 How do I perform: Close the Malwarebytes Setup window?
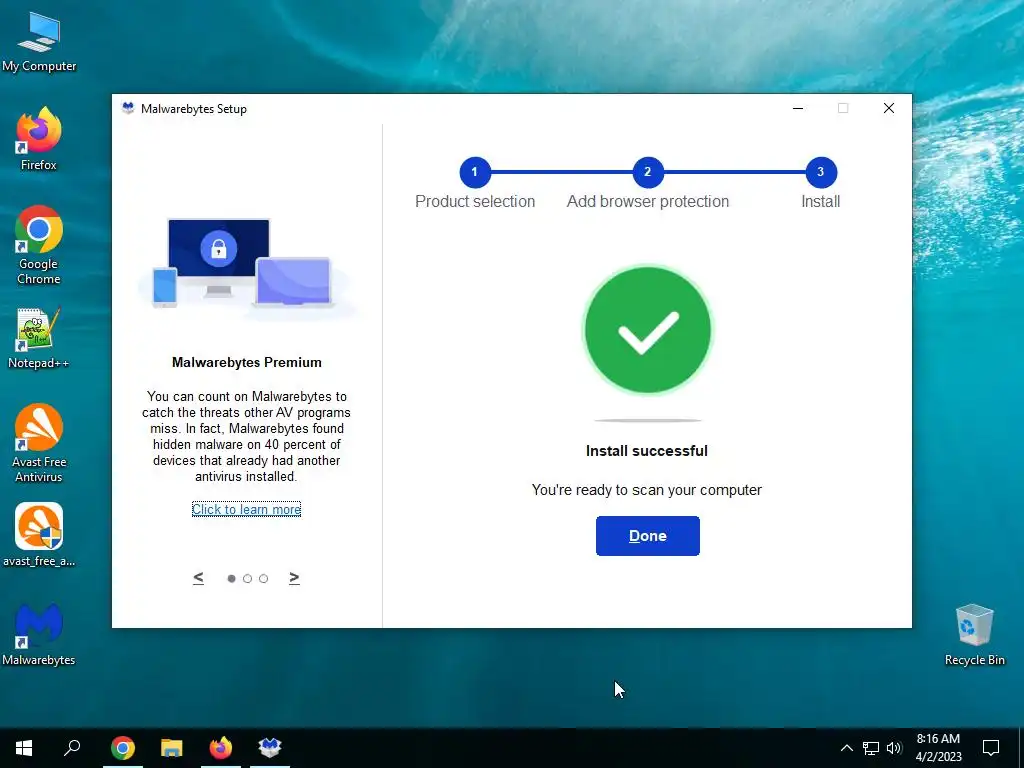(889, 108)
